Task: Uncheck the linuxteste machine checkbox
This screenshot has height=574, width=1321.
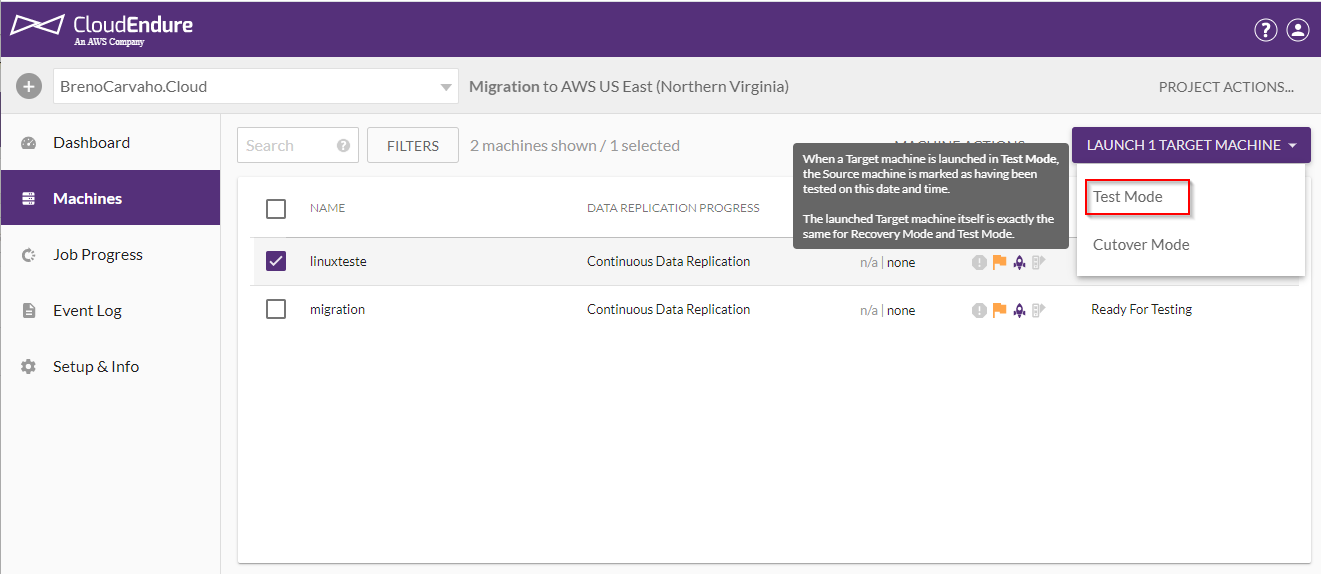Action: pyautogui.click(x=276, y=261)
